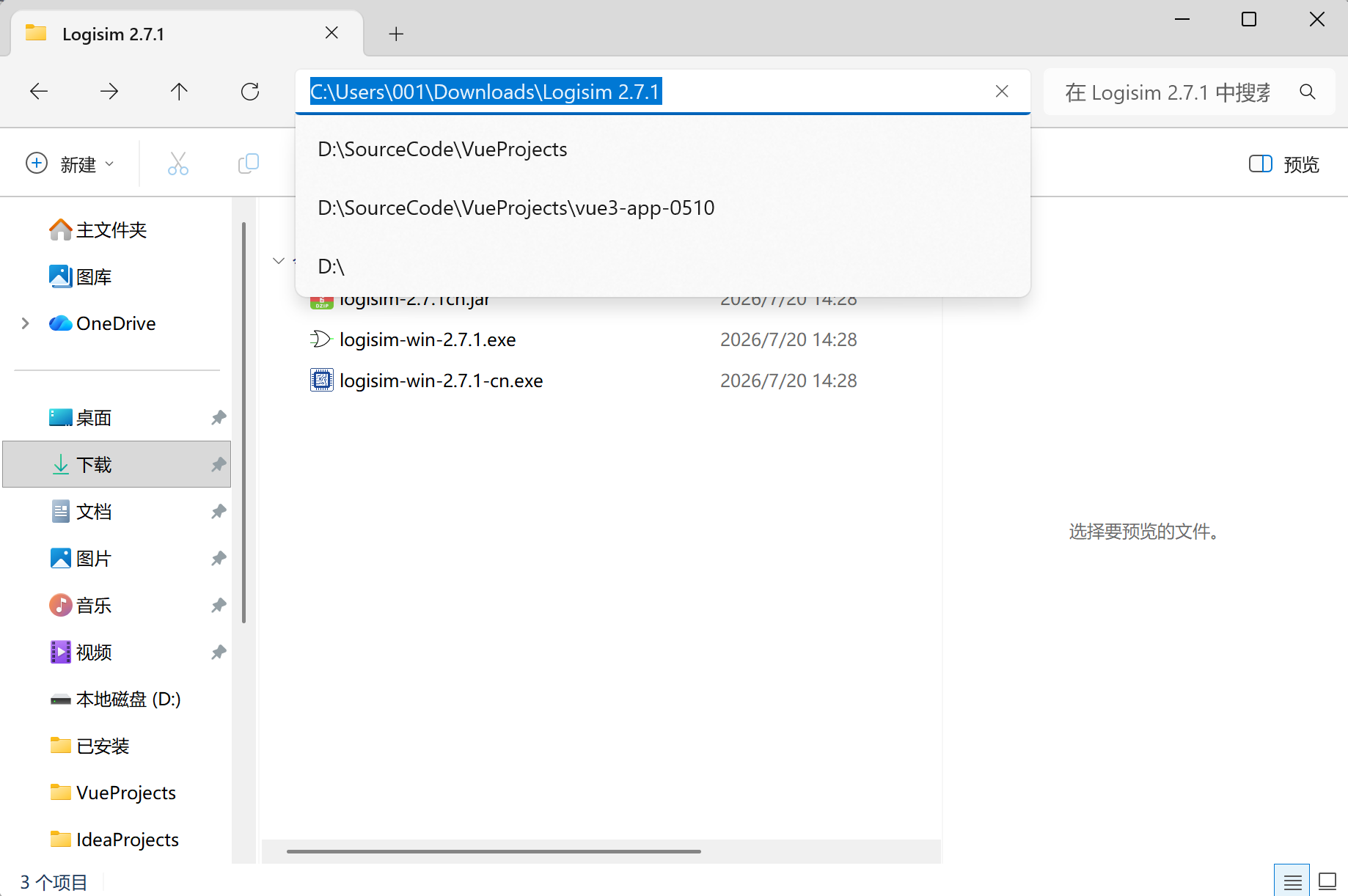
Task: Click the search magnifier icon
Action: click(1308, 92)
